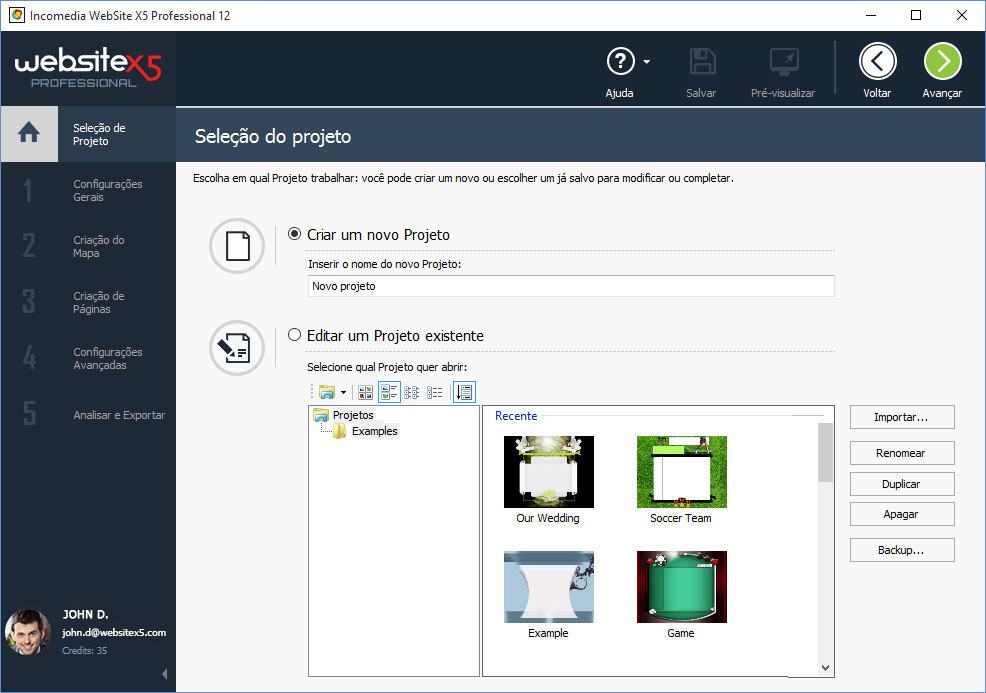The image size is (986, 693).
Task: Click the Credits: 35 text
Action: (84, 650)
